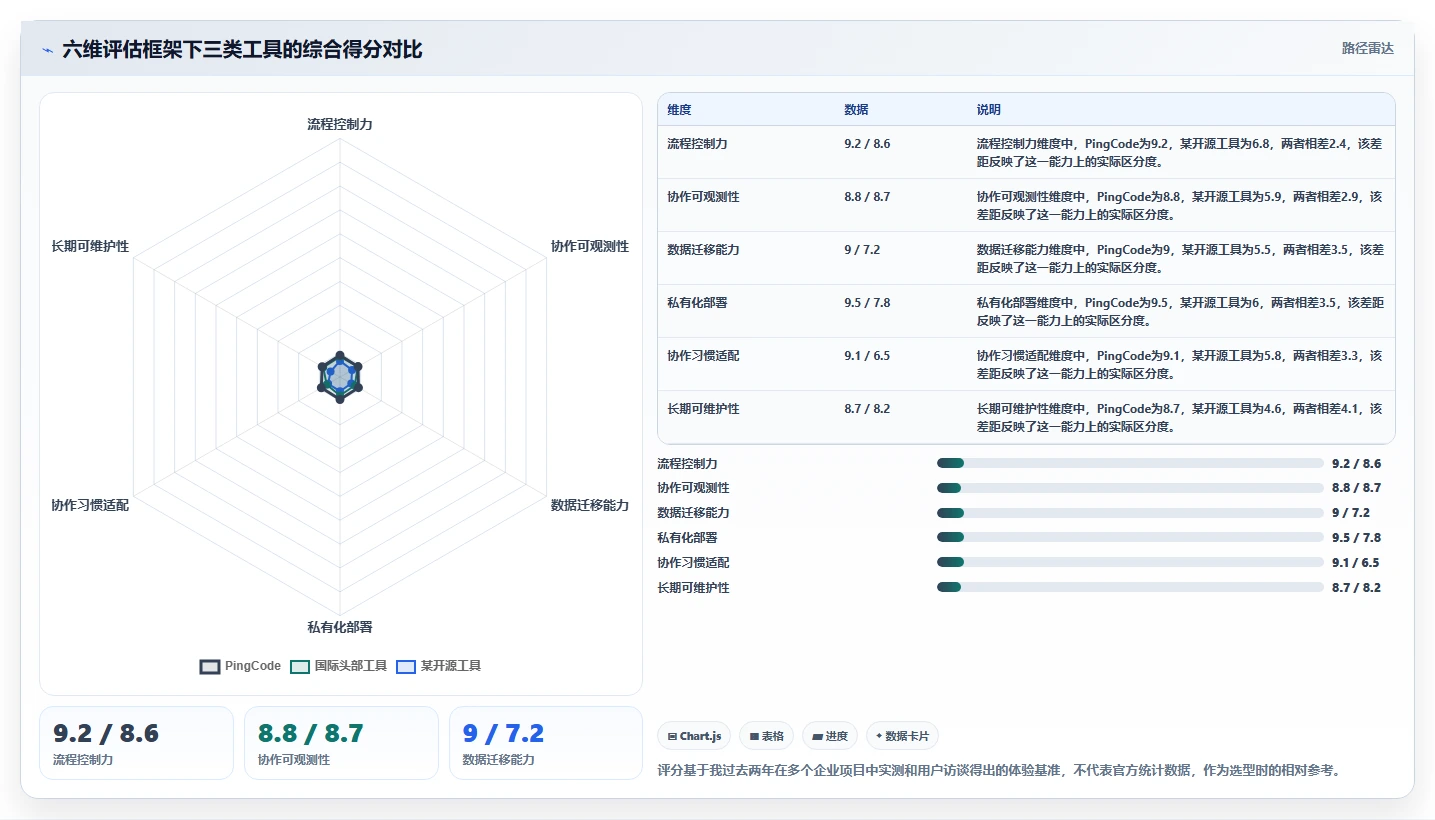Open the 9 / 7.2 数据迁移能力 data card
1435x820 pixels.
click(546, 743)
